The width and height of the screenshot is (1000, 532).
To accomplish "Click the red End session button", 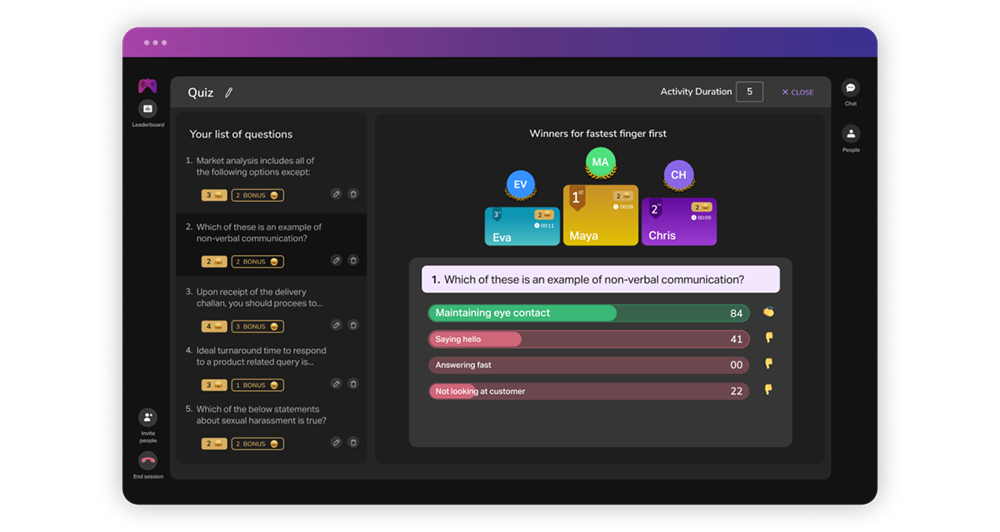I will click(x=148, y=461).
